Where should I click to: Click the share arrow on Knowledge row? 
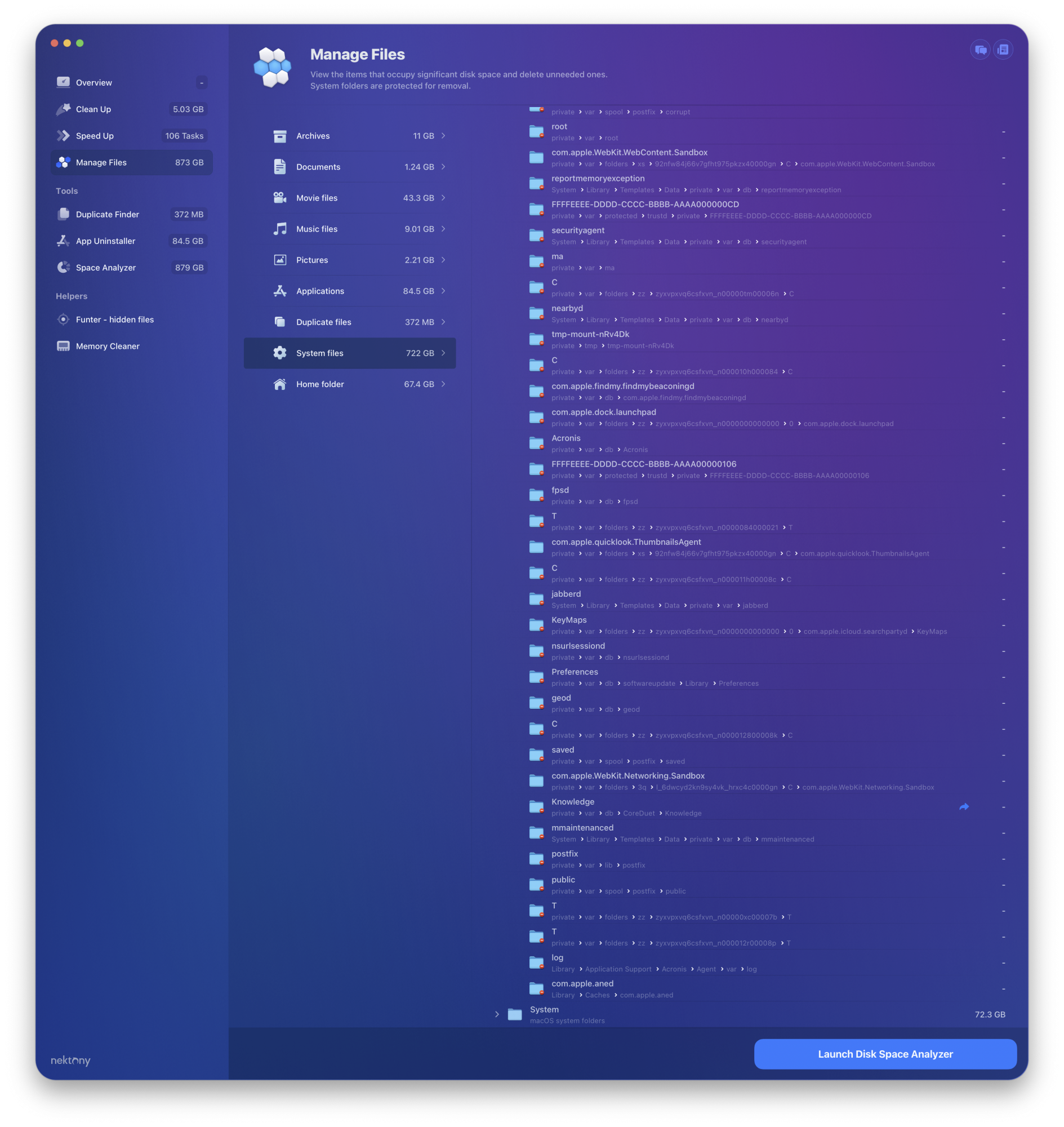click(x=964, y=807)
